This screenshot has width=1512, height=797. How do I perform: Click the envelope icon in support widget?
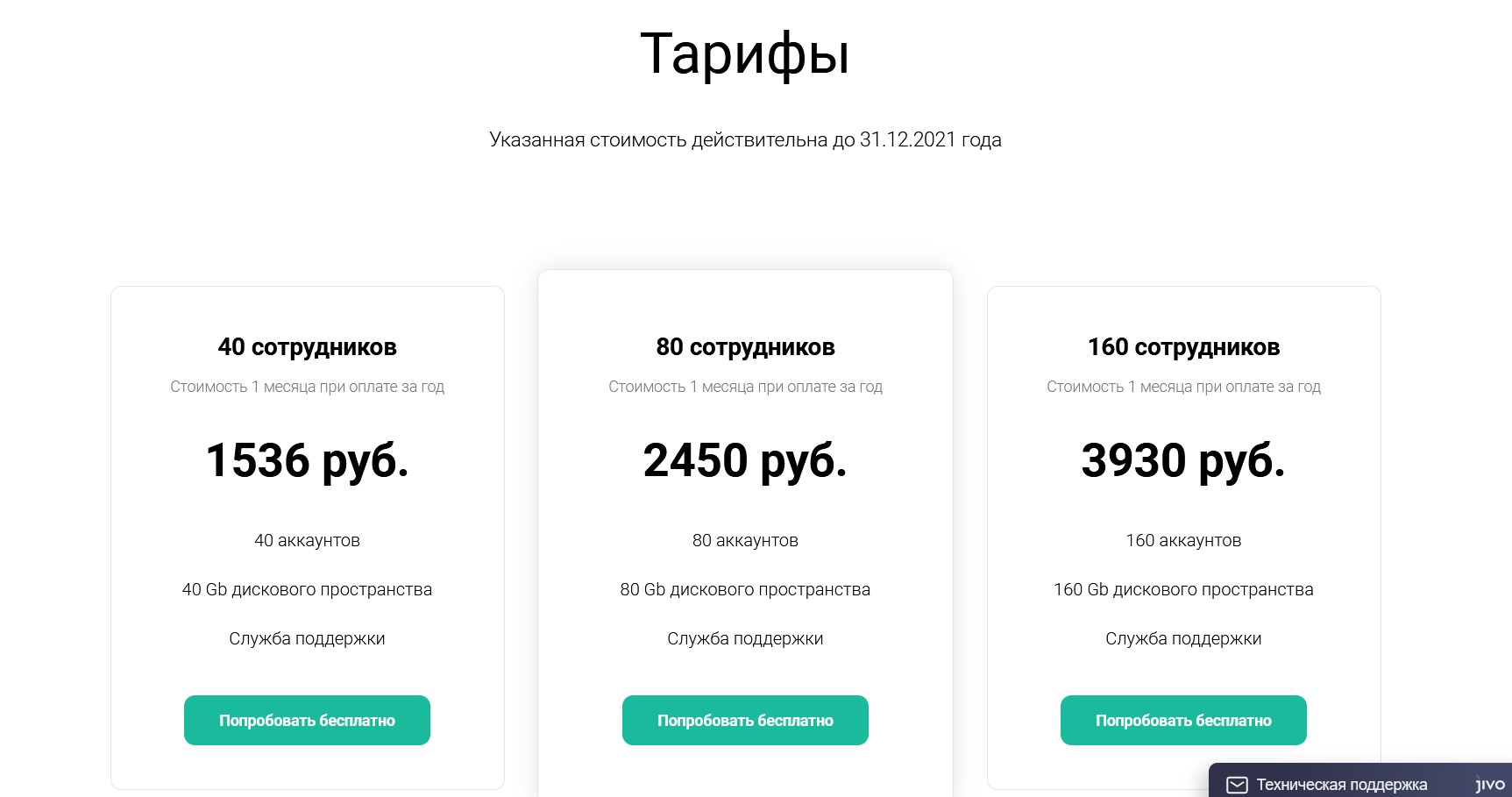tap(1237, 785)
